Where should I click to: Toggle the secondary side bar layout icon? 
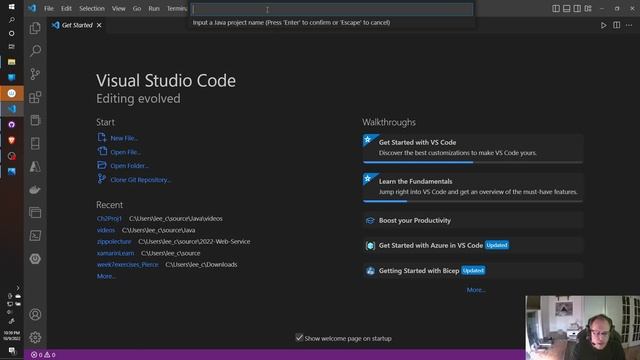tap(577, 8)
